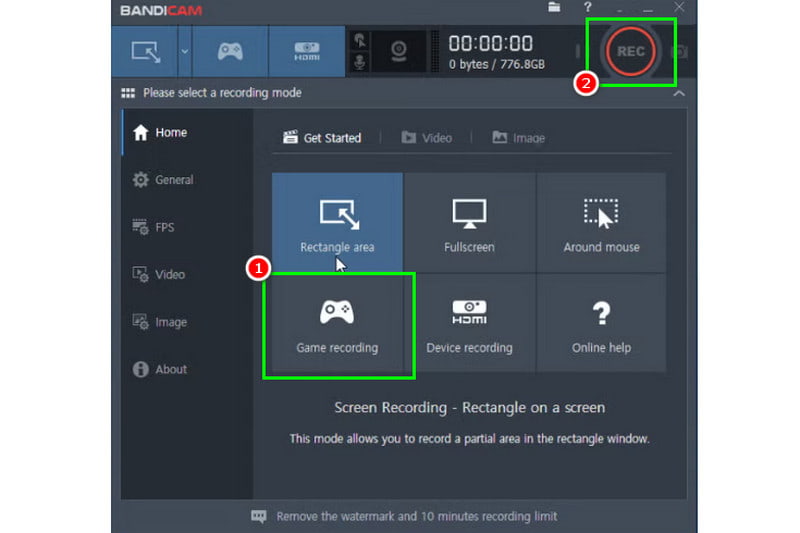
Task: Select screen rectangle recording mode in top toolbar
Action: [145, 52]
